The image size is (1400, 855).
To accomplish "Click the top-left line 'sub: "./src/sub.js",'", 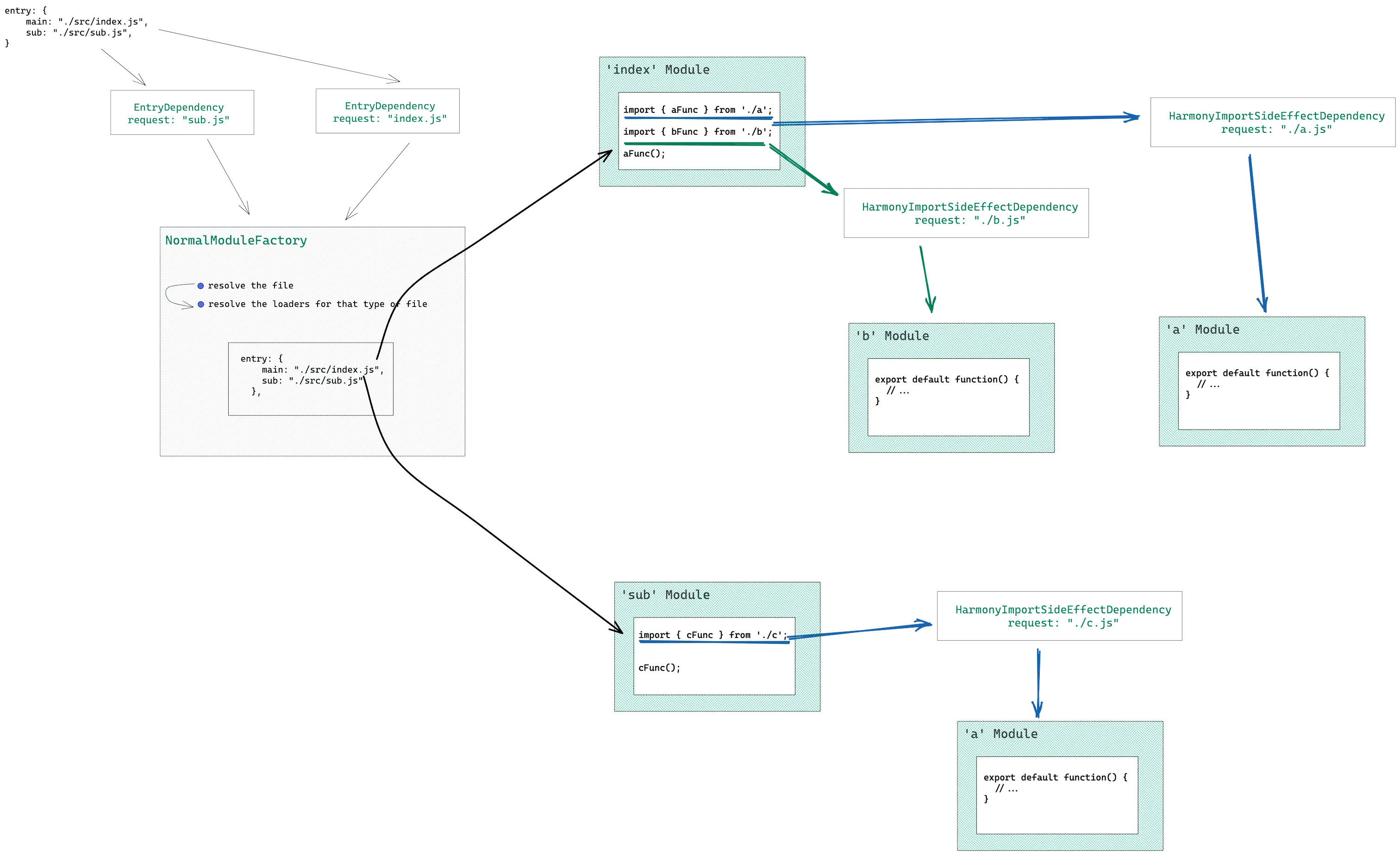I will point(79,32).
